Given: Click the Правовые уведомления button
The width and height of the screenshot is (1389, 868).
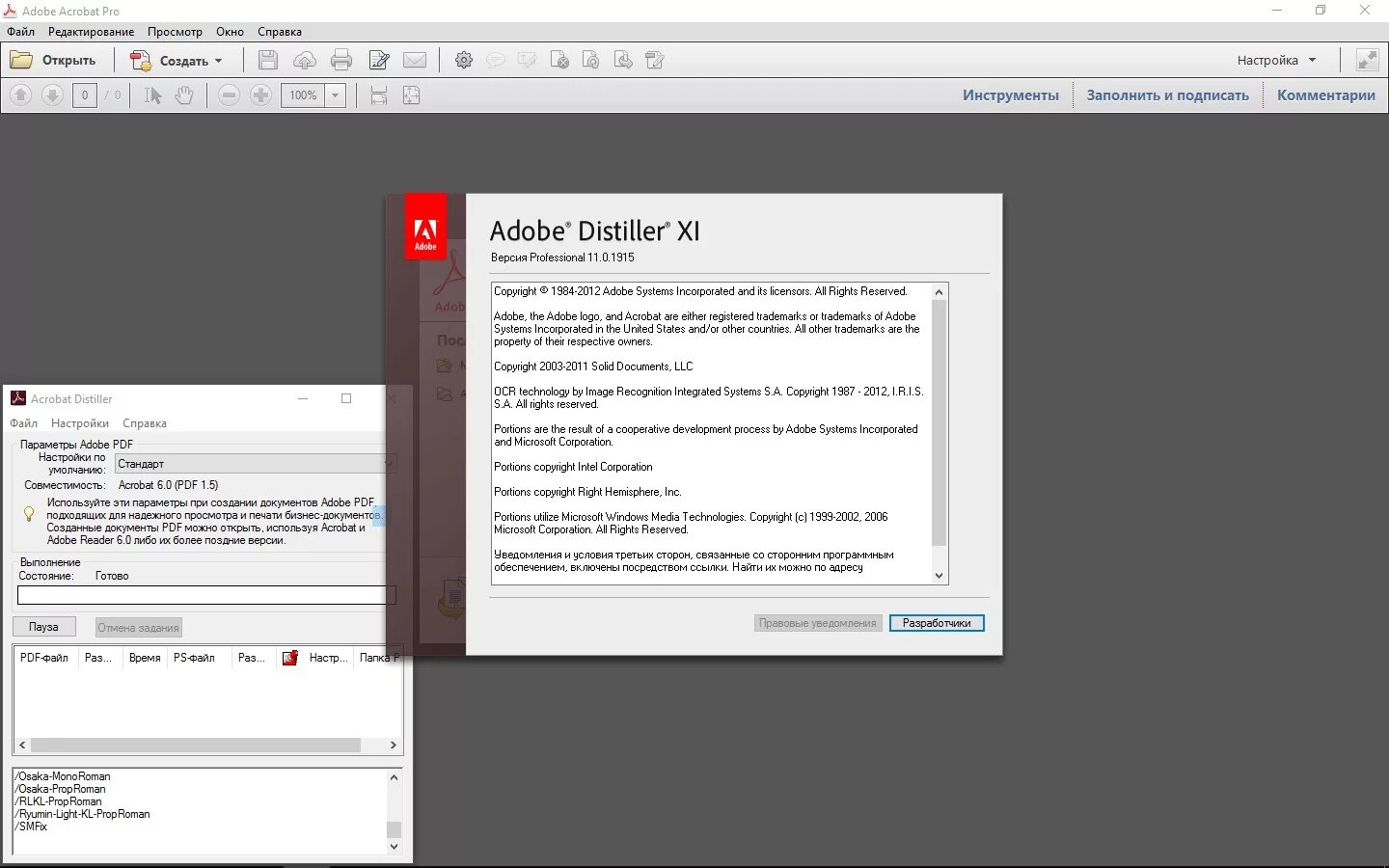Looking at the screenshot, I should point(817,623).
